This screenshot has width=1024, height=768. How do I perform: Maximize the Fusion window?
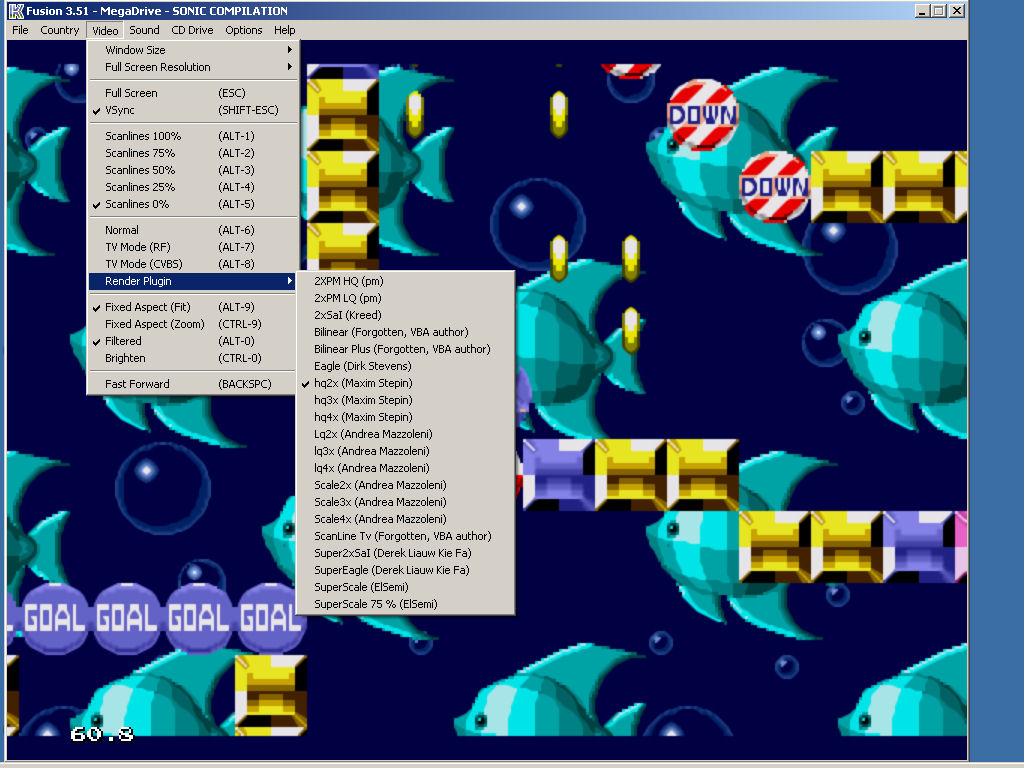[939, 10]
